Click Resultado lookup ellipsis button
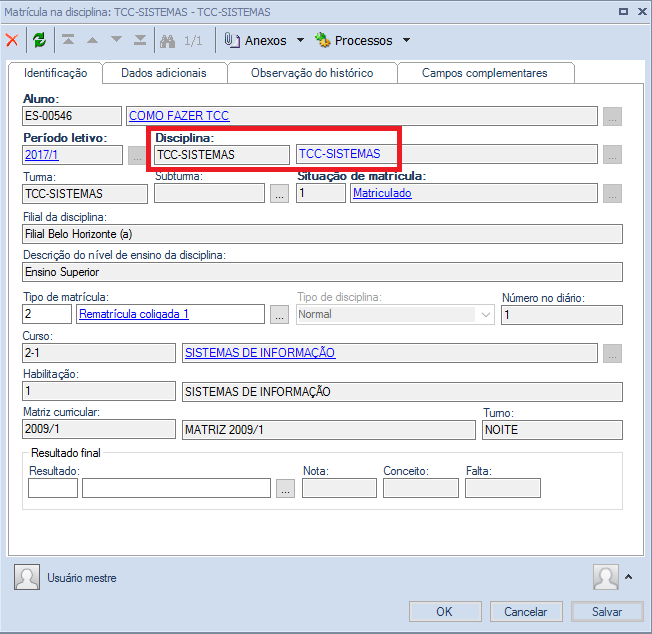 285,488
